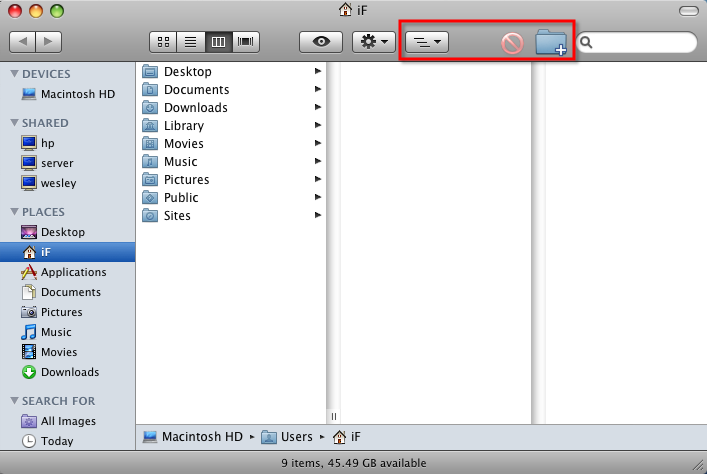Screen dimensions: 707x474
Task: Click the New Folder toolbar icon
Action: click(551, 43)
